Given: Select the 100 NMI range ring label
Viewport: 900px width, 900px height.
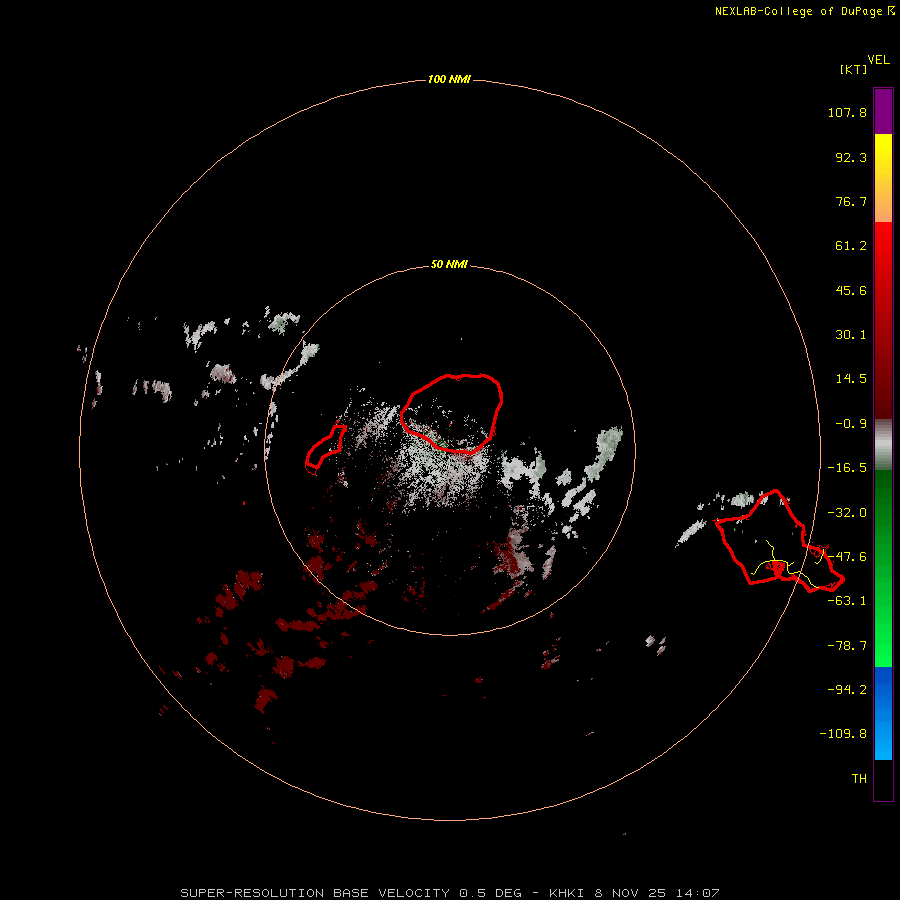Looking at the screenshot, I should pos(449,79).
